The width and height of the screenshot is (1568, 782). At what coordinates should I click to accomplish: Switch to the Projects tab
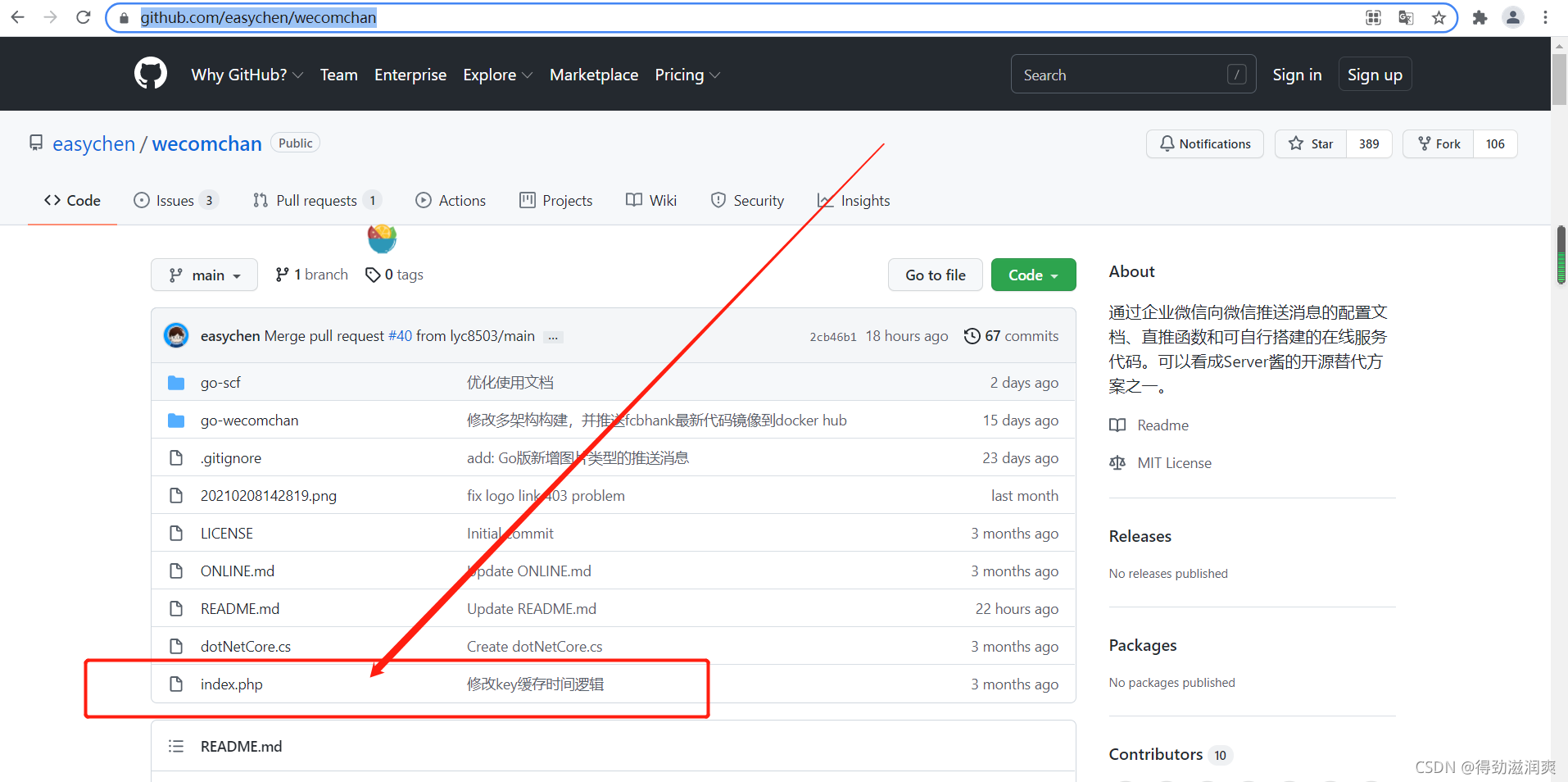(x=556, y=200)
